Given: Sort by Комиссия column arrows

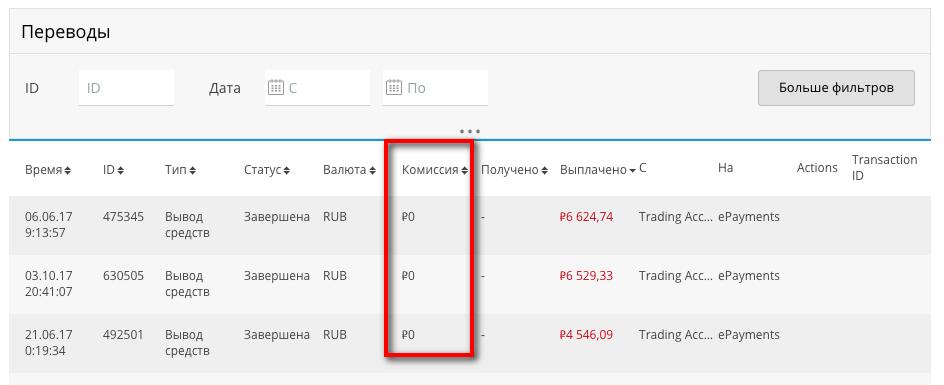Looking at the screenshot, I should (x=464, y=171).
